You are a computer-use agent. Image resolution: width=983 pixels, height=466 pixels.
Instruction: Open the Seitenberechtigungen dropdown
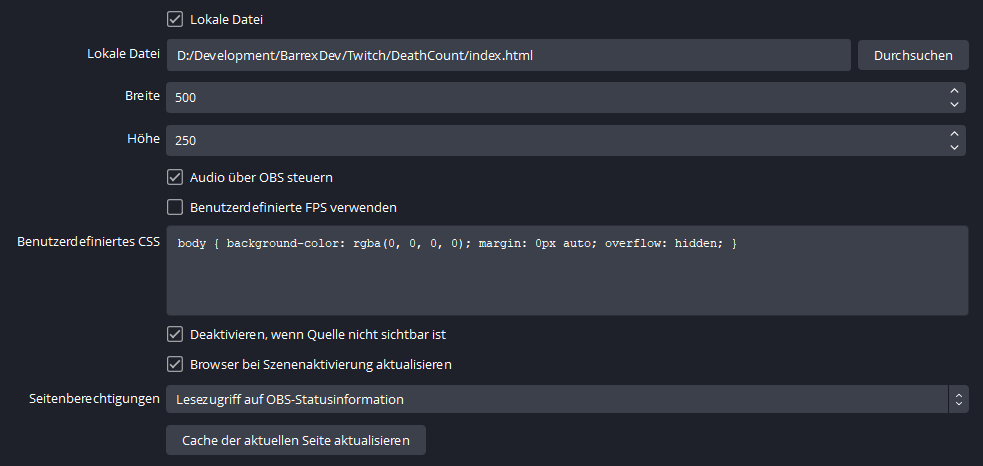pos(566,400)
